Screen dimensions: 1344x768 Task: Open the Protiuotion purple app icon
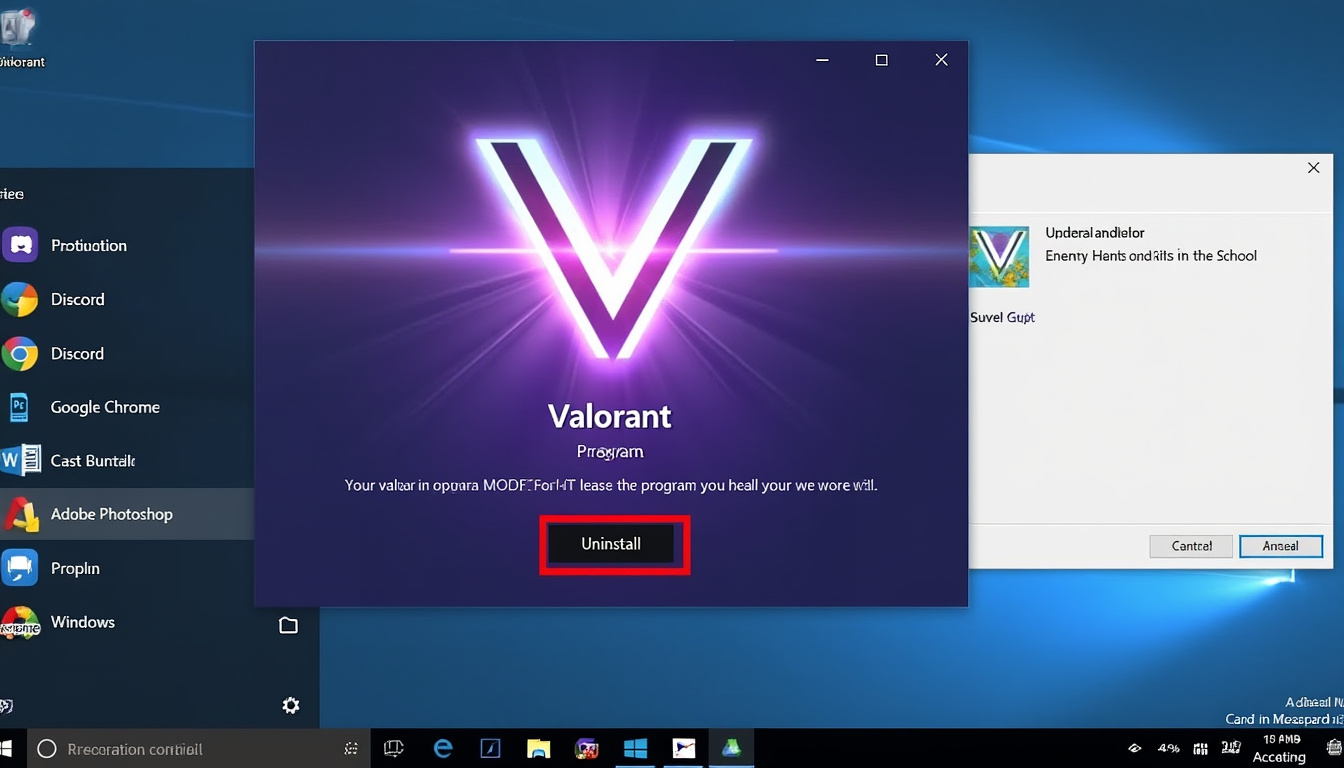coord(20,245)
